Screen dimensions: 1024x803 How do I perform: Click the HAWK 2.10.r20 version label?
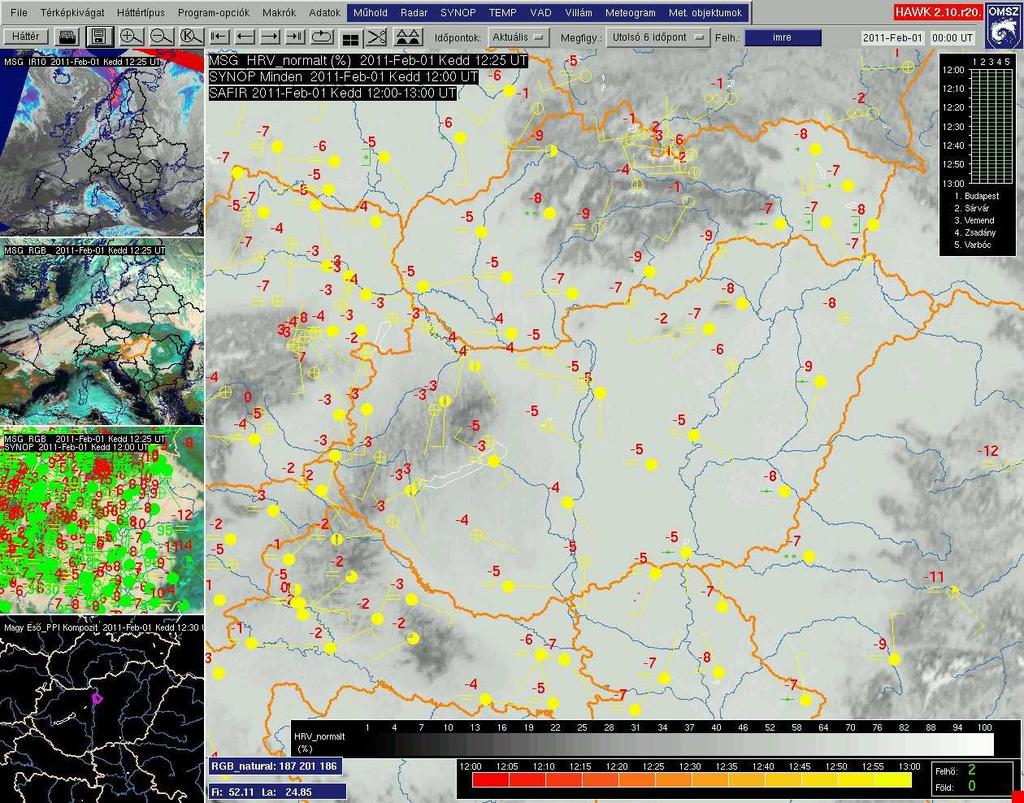click(x=936, y=12)
